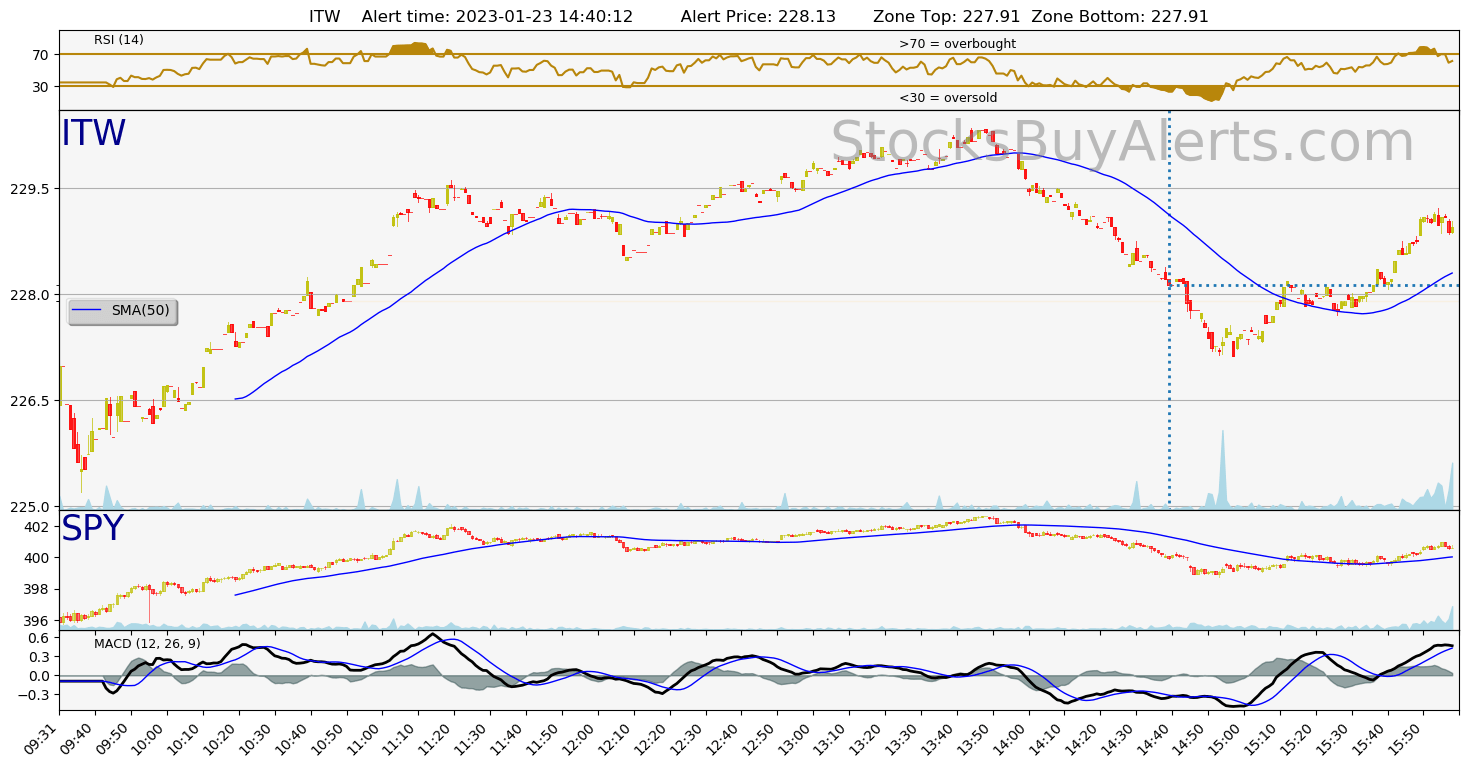
Task: Click the RSI 30 axis label
Action: (41, 87)
